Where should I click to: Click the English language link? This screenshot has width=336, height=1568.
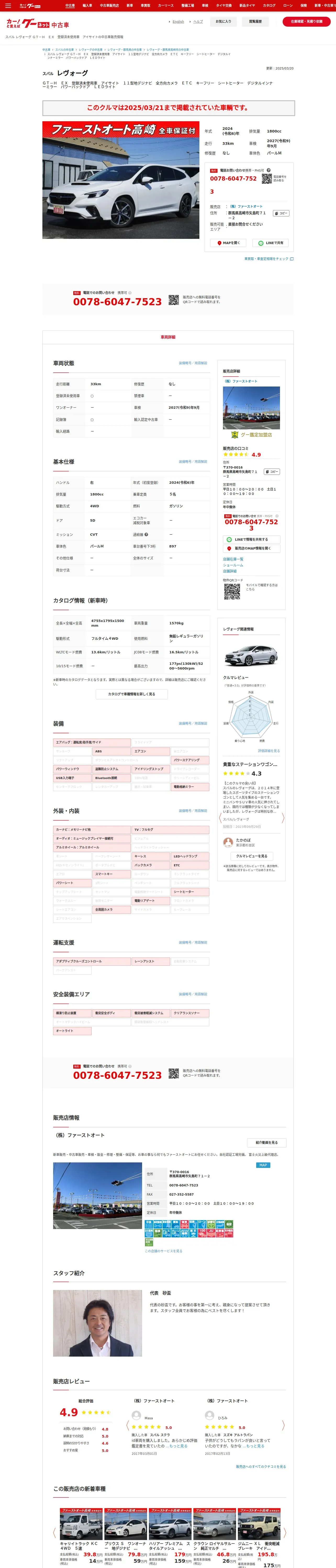point(178,21)
